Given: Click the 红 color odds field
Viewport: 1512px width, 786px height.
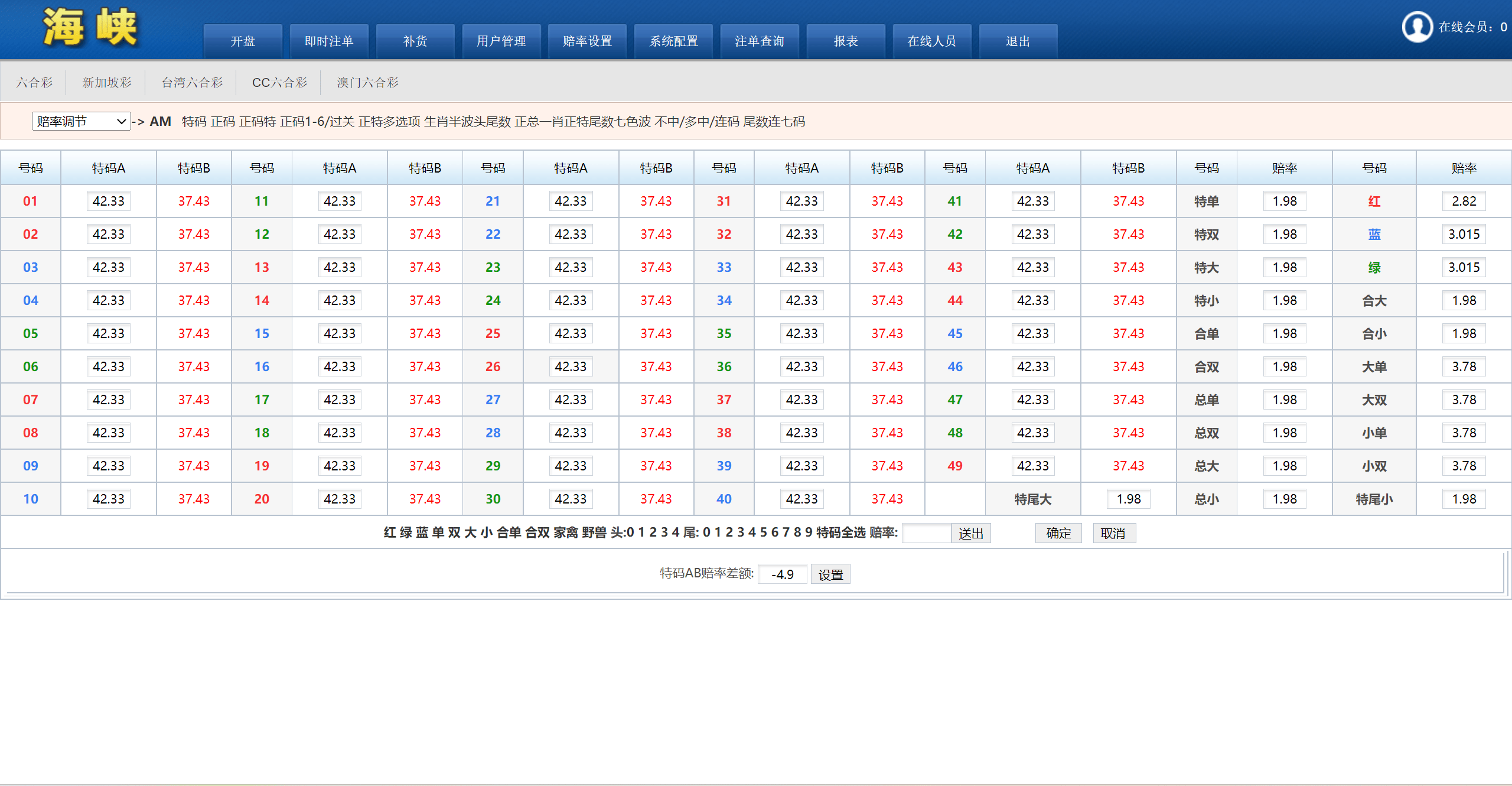Looking at the screenshot, I should [1464, 201].
